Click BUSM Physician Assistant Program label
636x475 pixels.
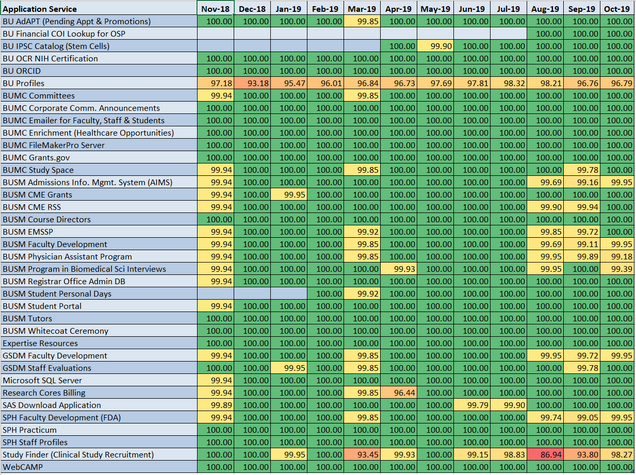pyautogui.click(x=99, y=256)
